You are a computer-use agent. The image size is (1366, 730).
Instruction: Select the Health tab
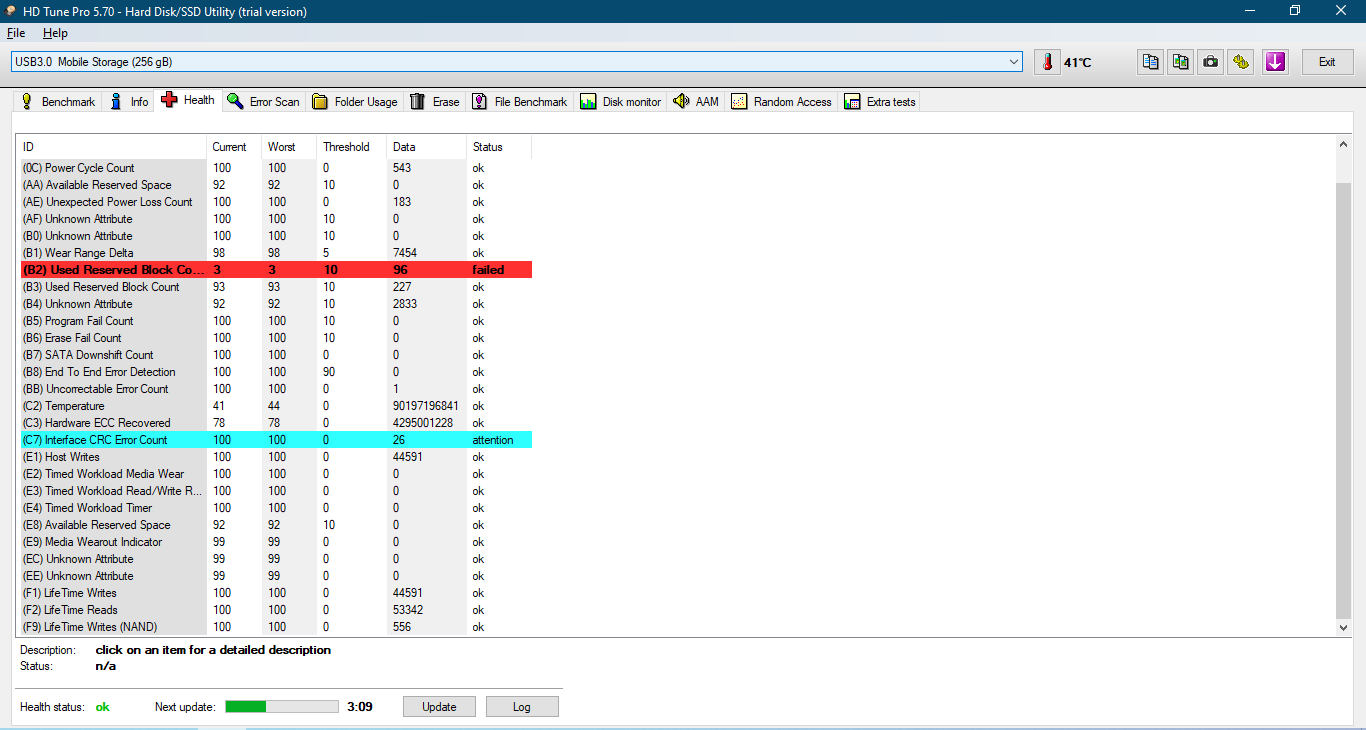point(187,100)
